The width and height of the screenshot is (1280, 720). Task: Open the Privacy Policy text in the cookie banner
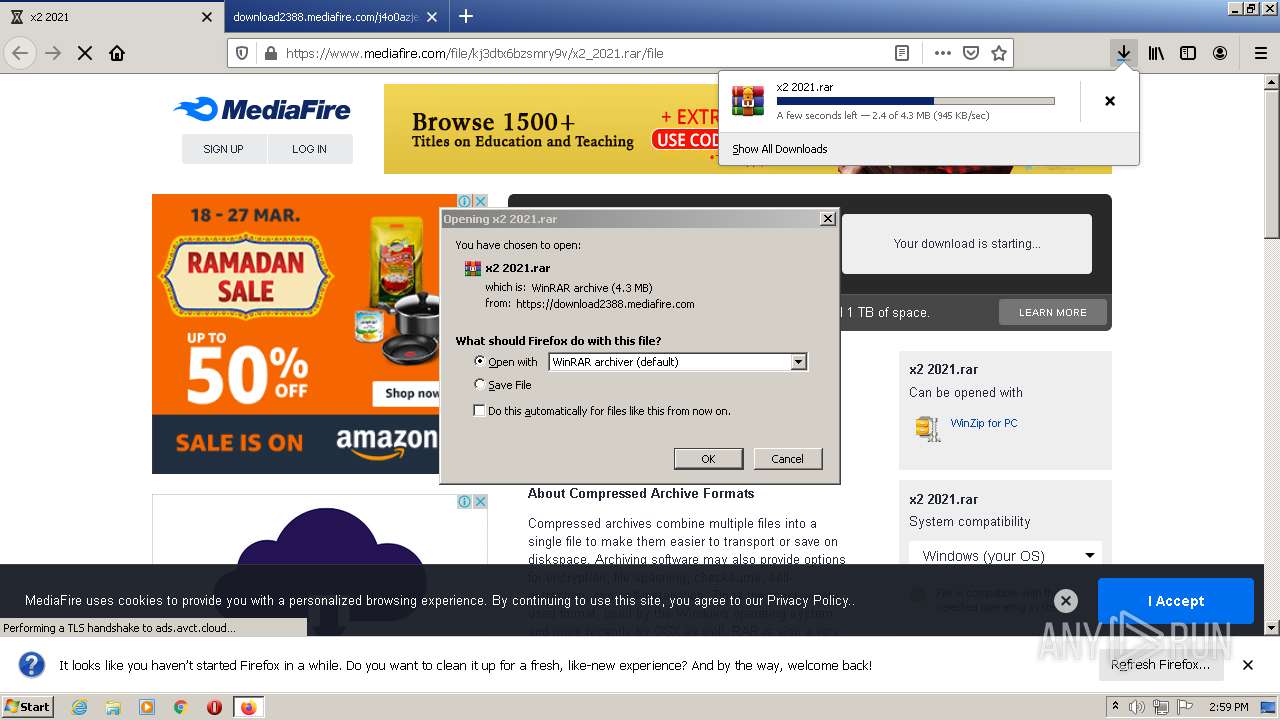click(808, 601)
